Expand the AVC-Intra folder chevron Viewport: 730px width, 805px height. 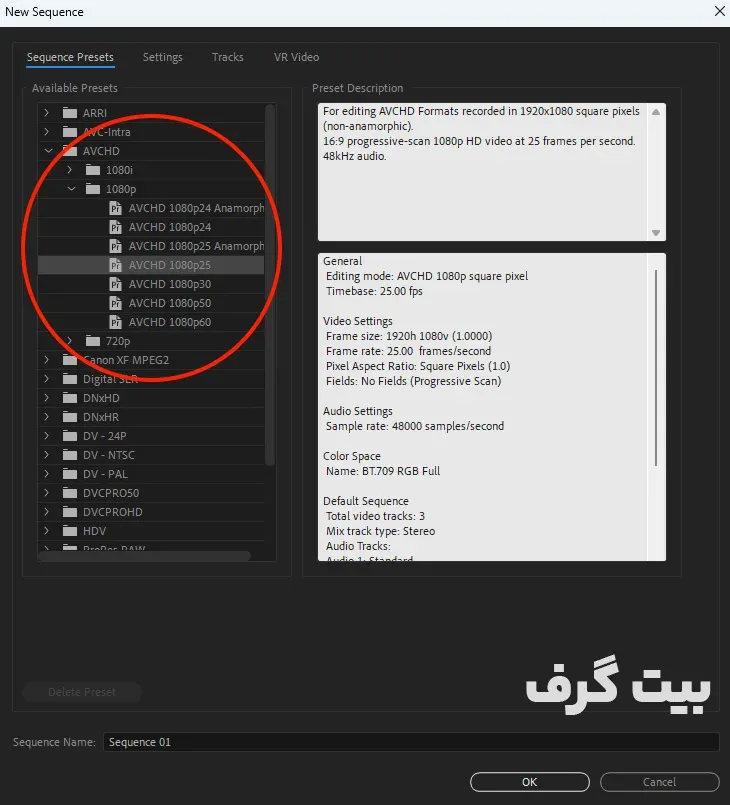[x=47, y=132]
